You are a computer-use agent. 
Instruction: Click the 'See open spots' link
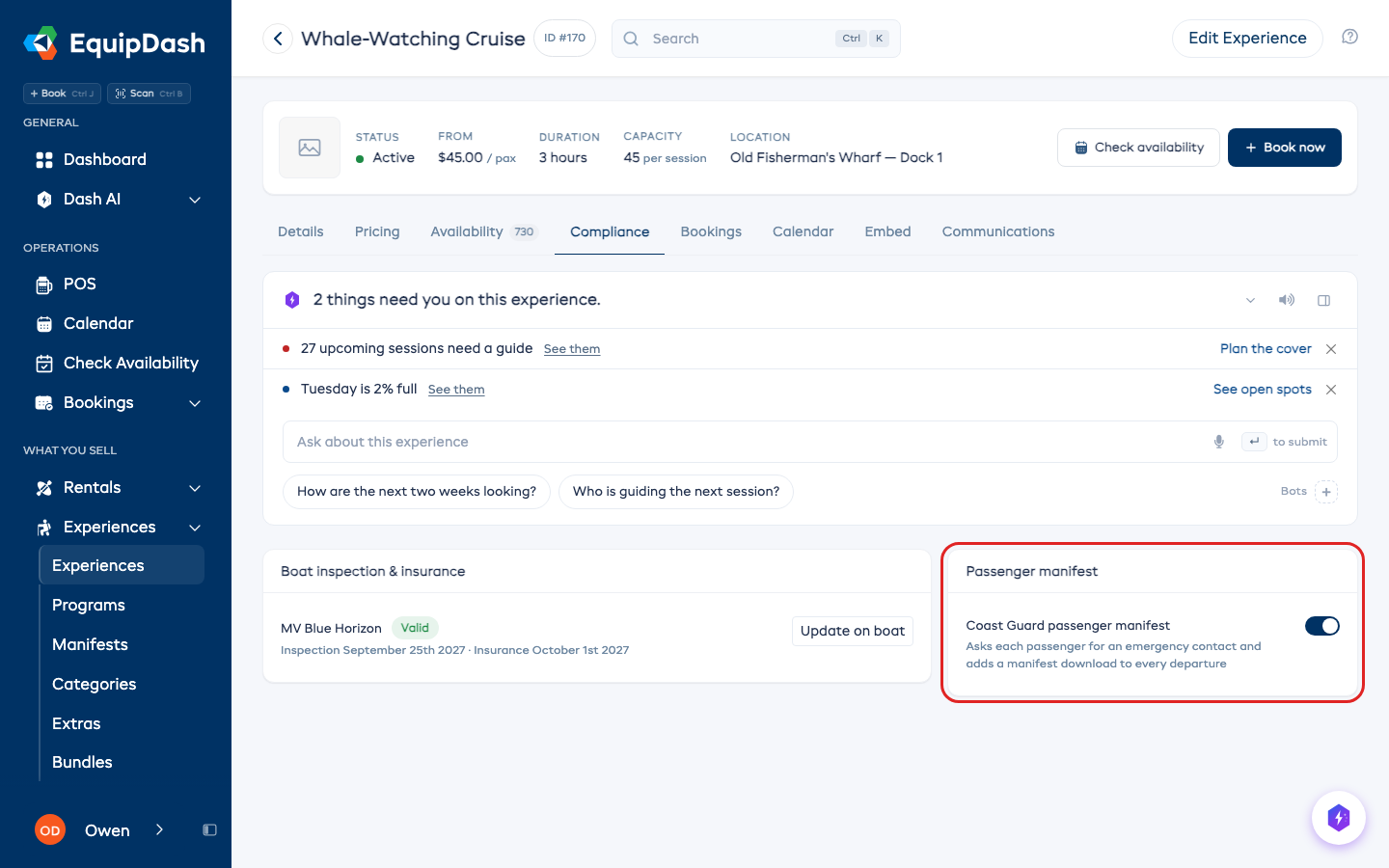pyautogui.click(x=1263, y=390)
